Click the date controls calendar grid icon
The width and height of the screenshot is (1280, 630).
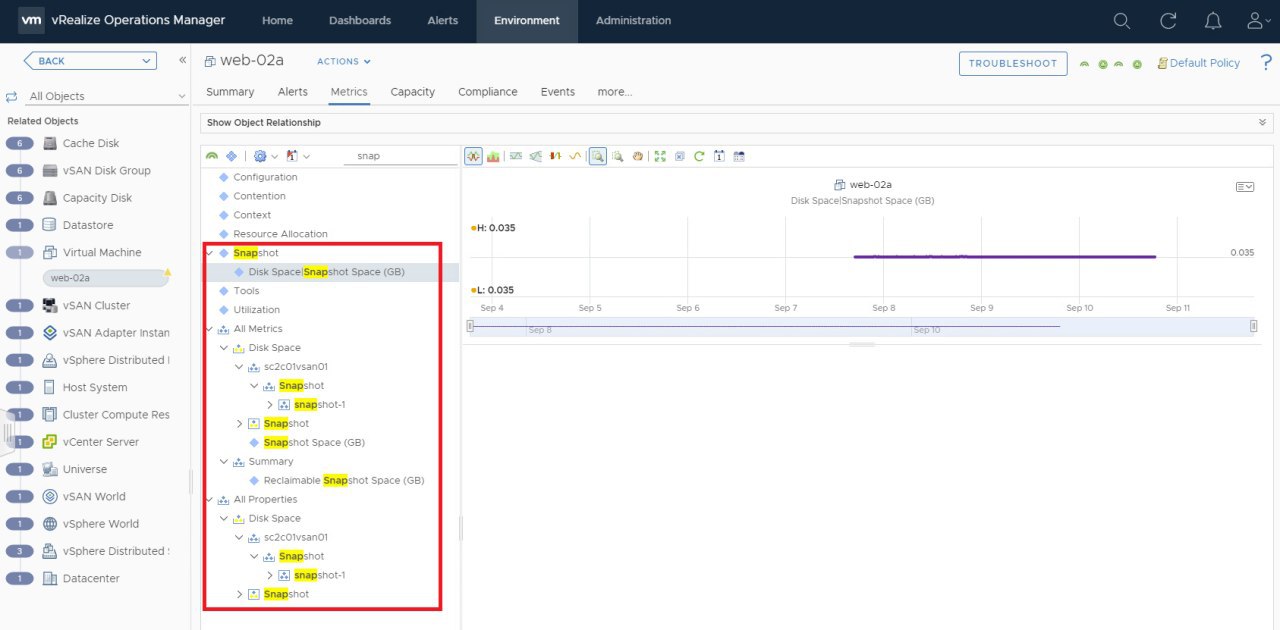(x=739, y=156)
